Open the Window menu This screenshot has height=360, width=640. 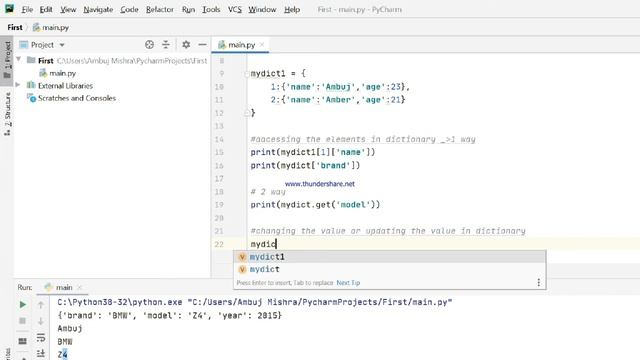262,9
